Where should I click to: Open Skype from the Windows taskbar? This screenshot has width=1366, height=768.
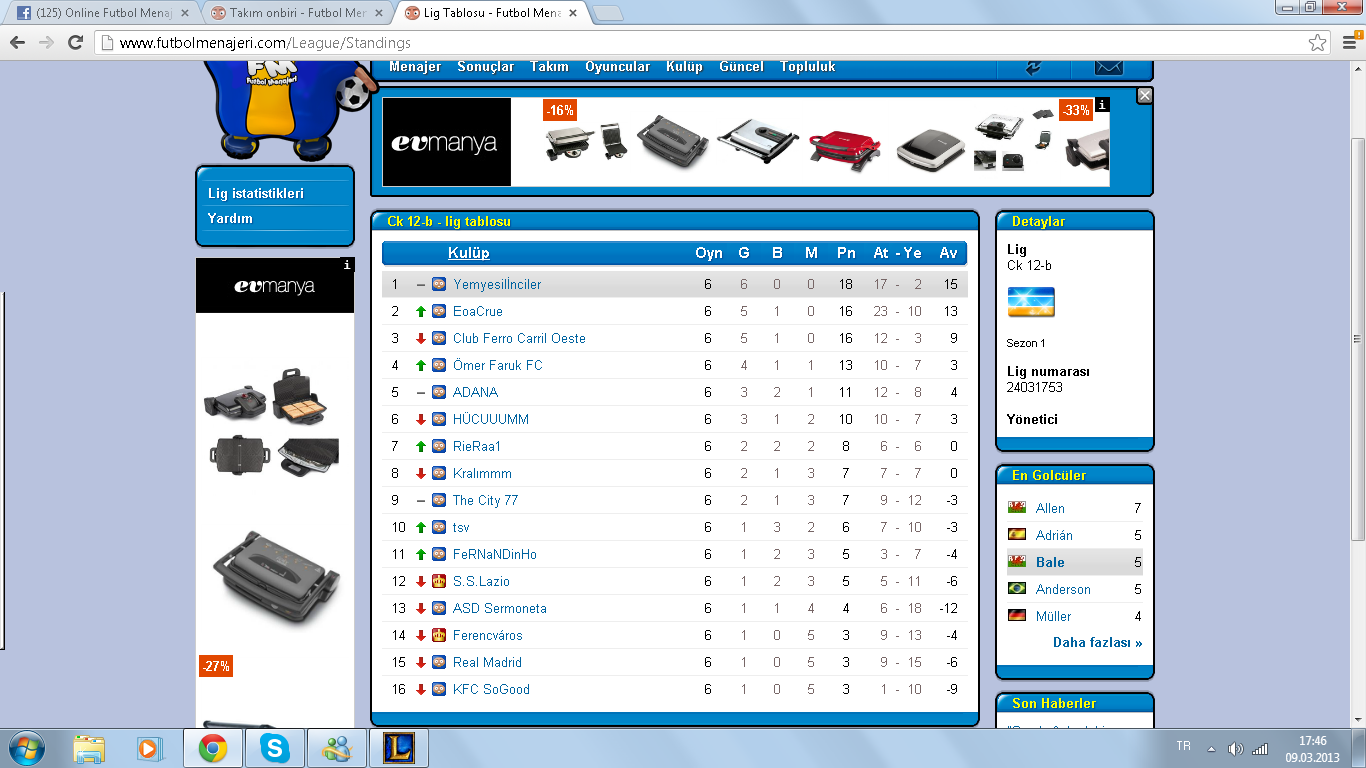tap(274, 748)
